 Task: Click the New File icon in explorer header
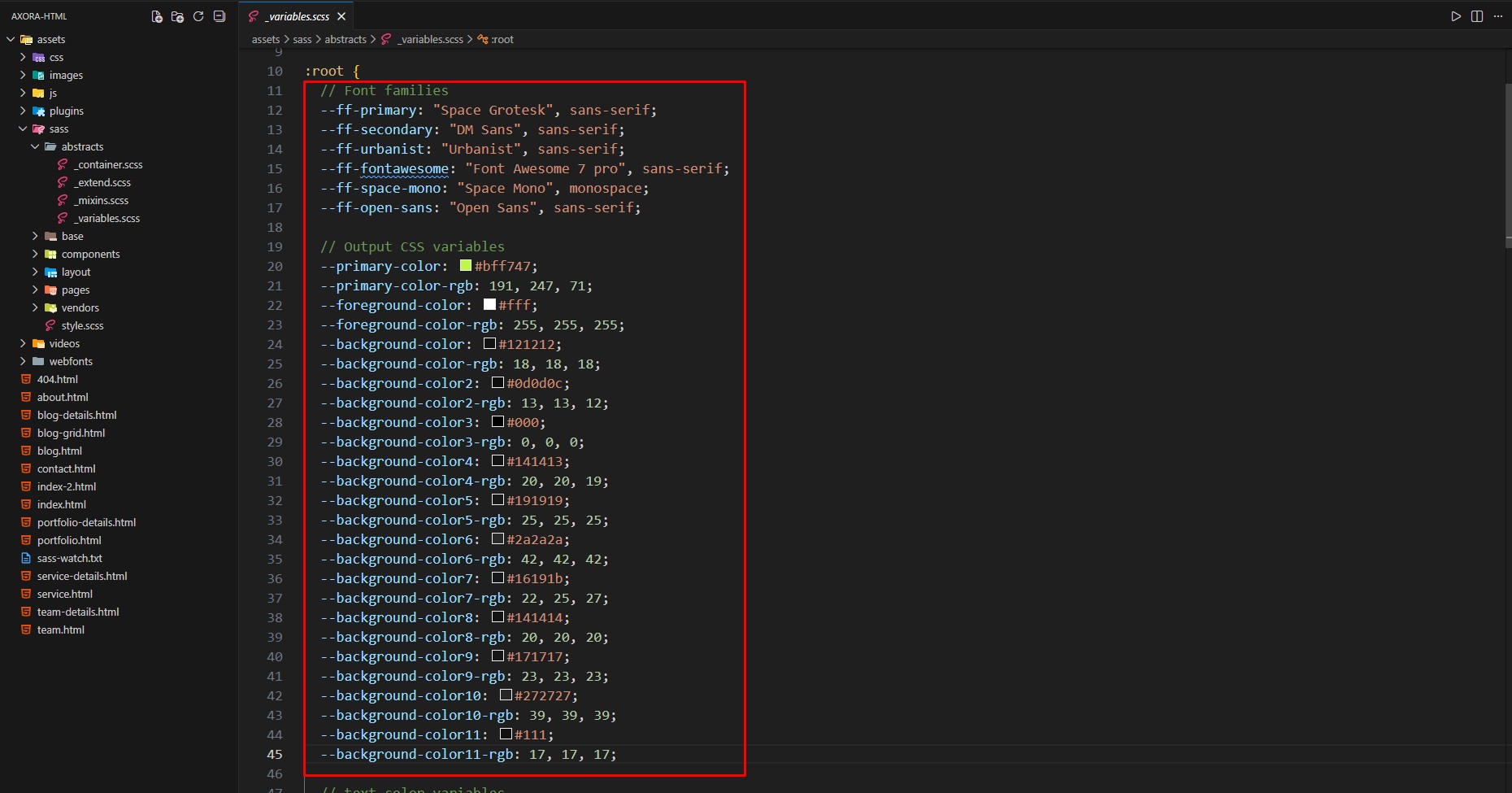[157, 16]
